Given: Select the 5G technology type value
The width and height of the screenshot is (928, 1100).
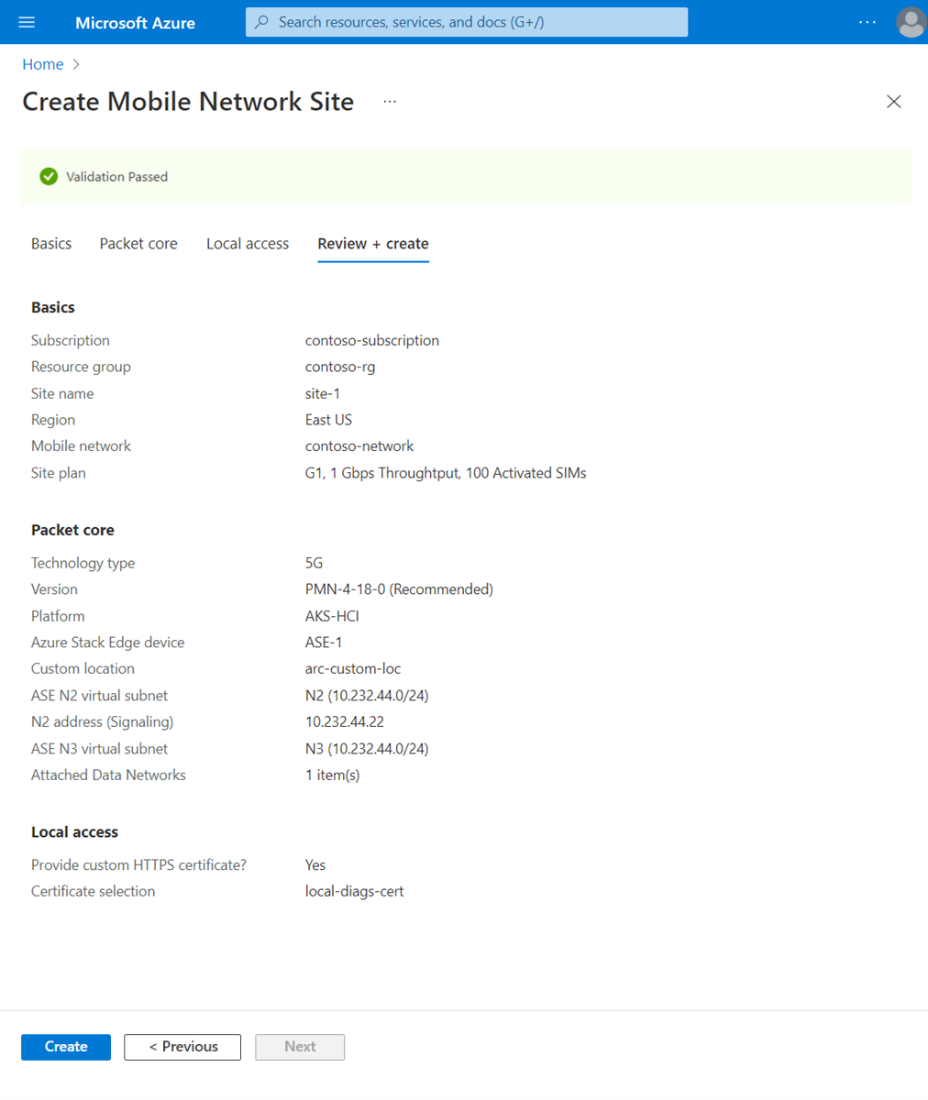Looking at the screenshot, I should coord(314,563).
